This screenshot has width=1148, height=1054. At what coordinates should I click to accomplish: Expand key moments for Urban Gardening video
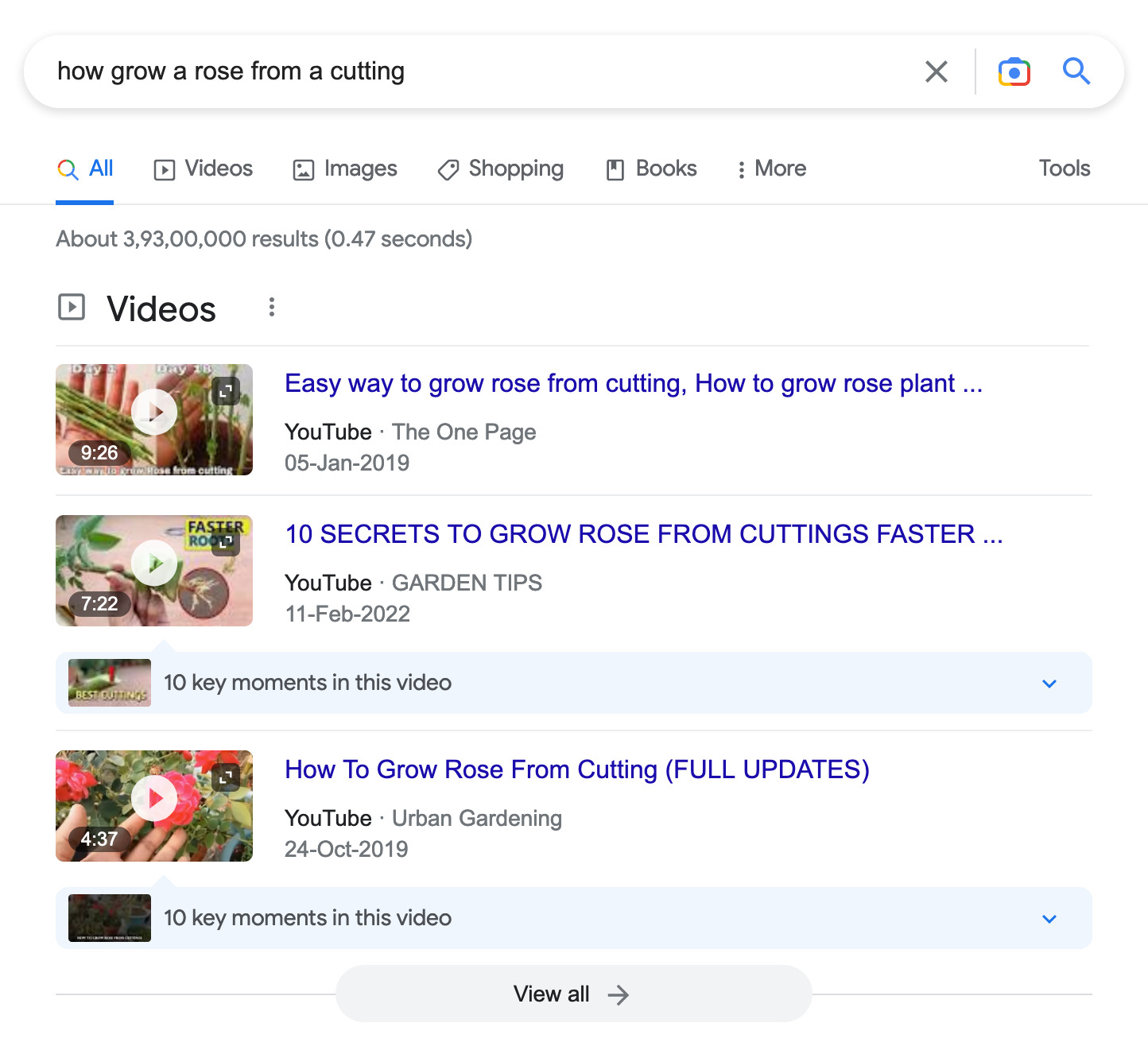coord(1049,918)
